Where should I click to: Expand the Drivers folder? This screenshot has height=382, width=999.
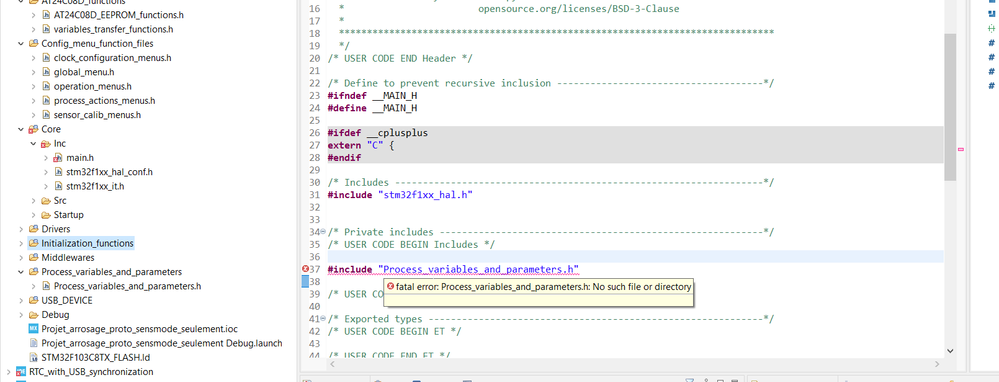point(21,229)
